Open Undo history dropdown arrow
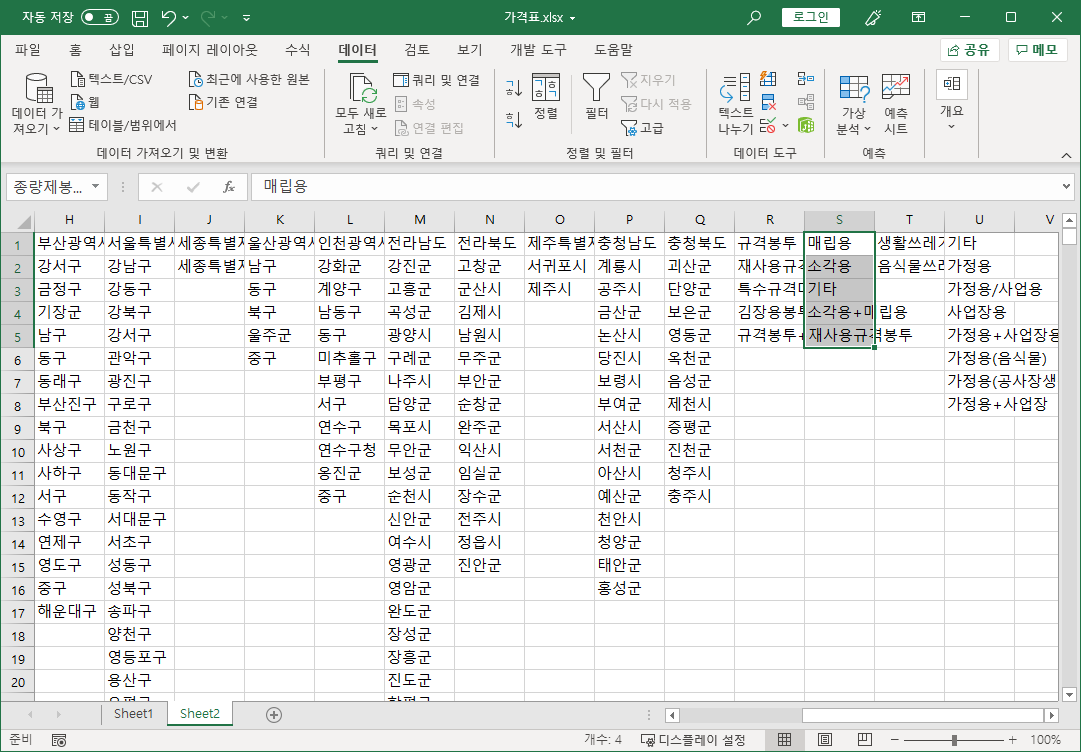This screenshot has width=1081, height=752. (x=185, y=18)
